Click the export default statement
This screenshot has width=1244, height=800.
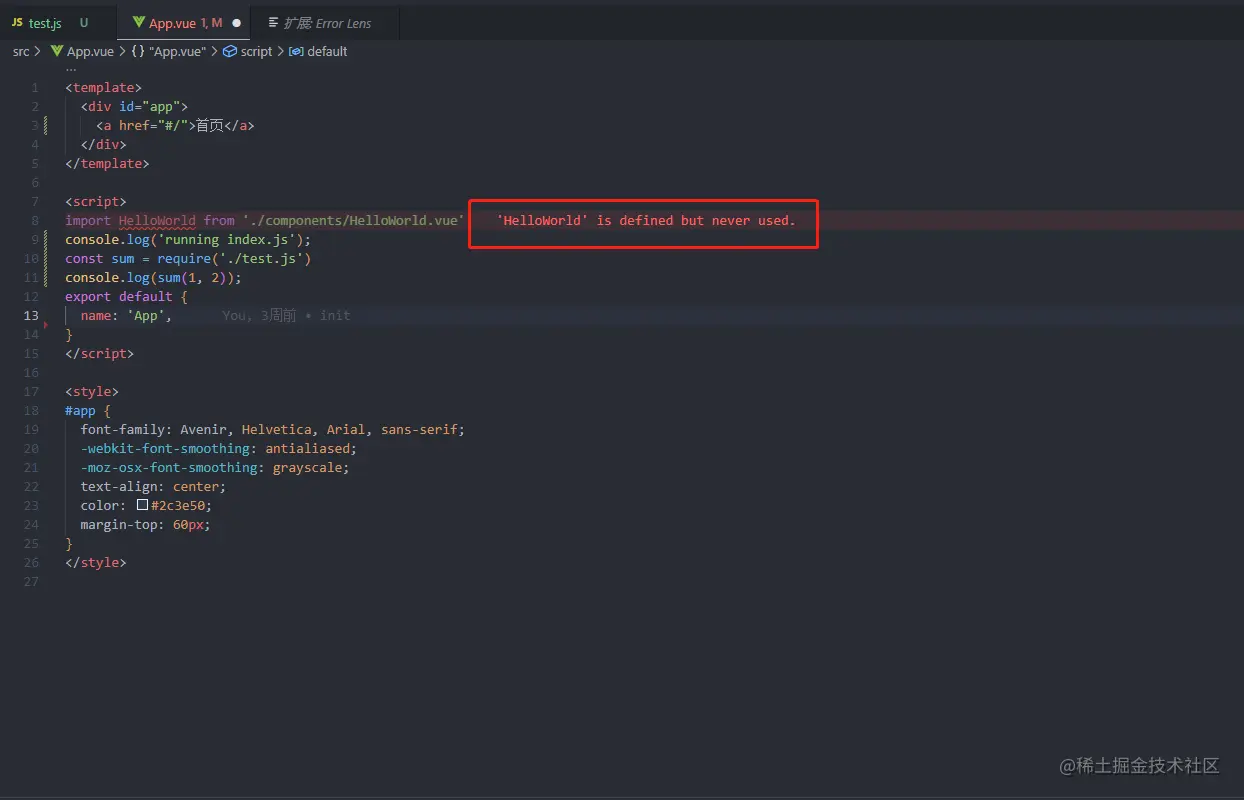coord(119,296)
